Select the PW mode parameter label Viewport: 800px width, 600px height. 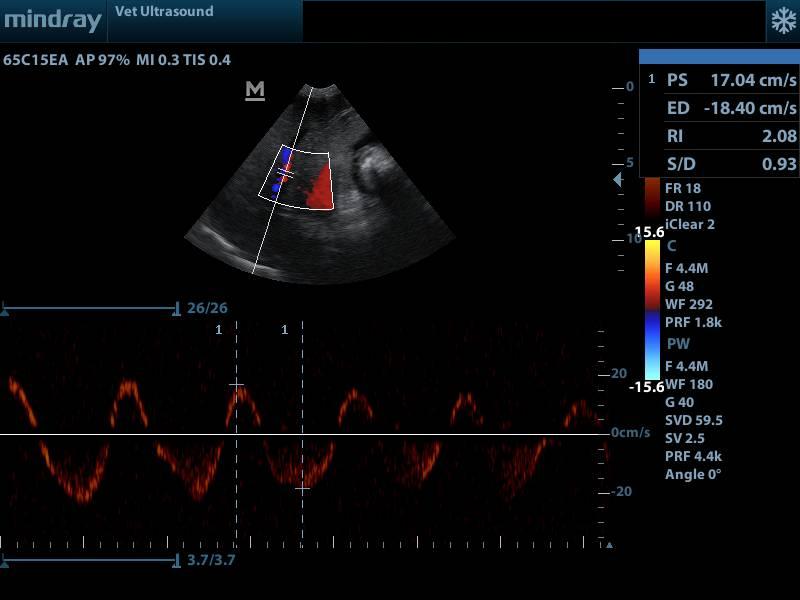tap(677, 344)
